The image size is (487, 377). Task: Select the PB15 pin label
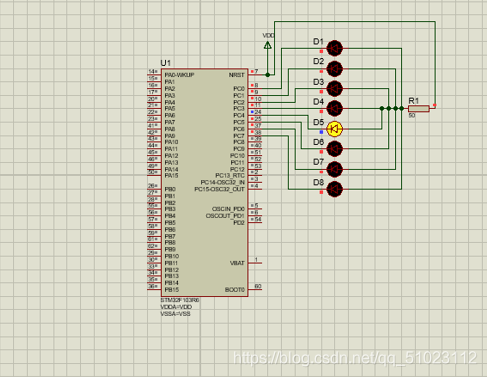172,290
